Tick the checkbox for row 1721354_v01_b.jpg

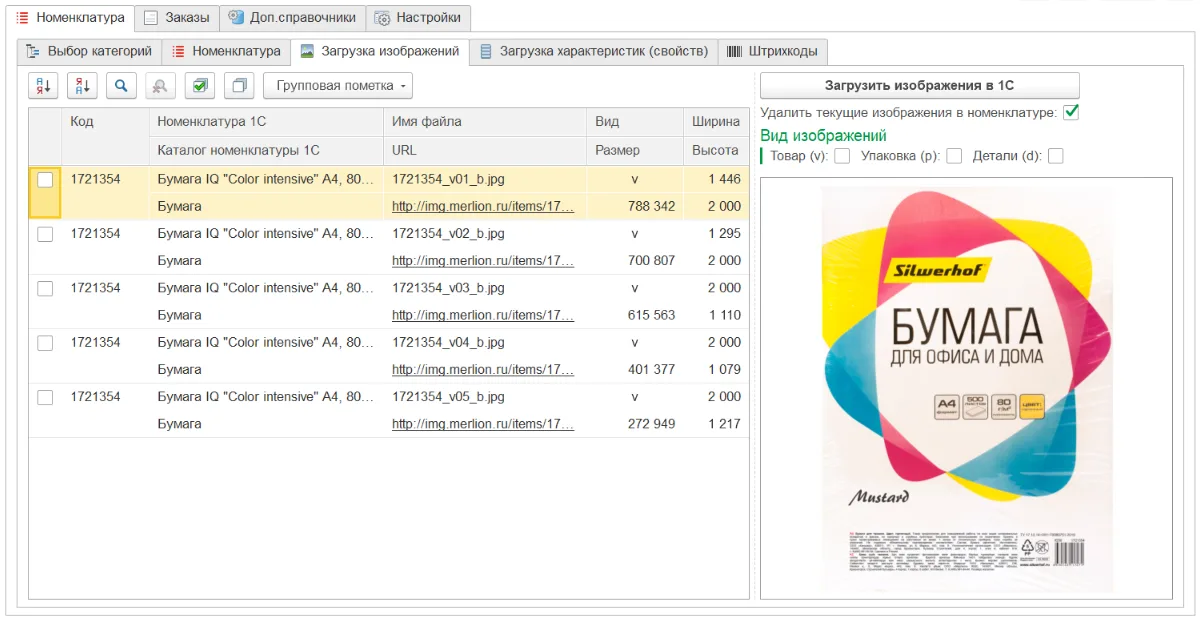(x=45, y=180)
